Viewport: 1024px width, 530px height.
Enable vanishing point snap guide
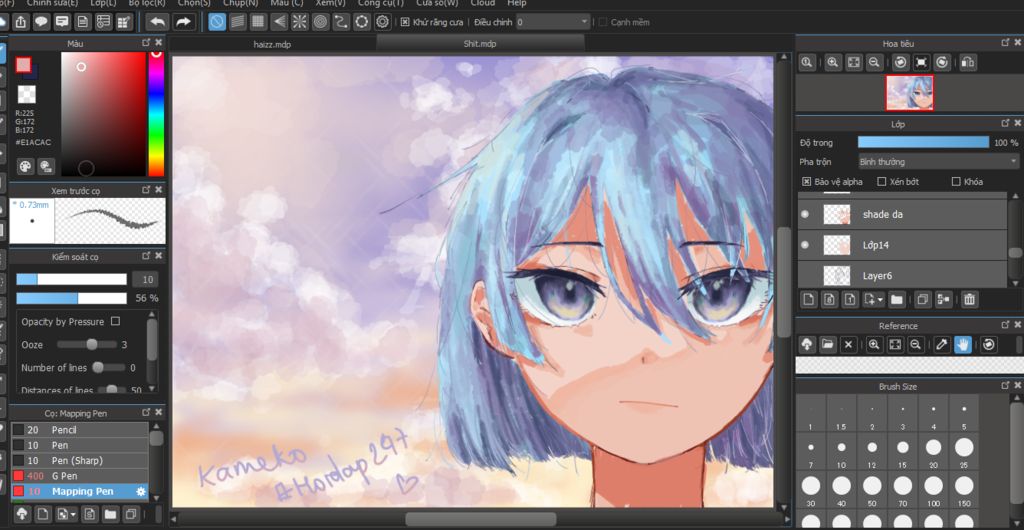point(279,22)
